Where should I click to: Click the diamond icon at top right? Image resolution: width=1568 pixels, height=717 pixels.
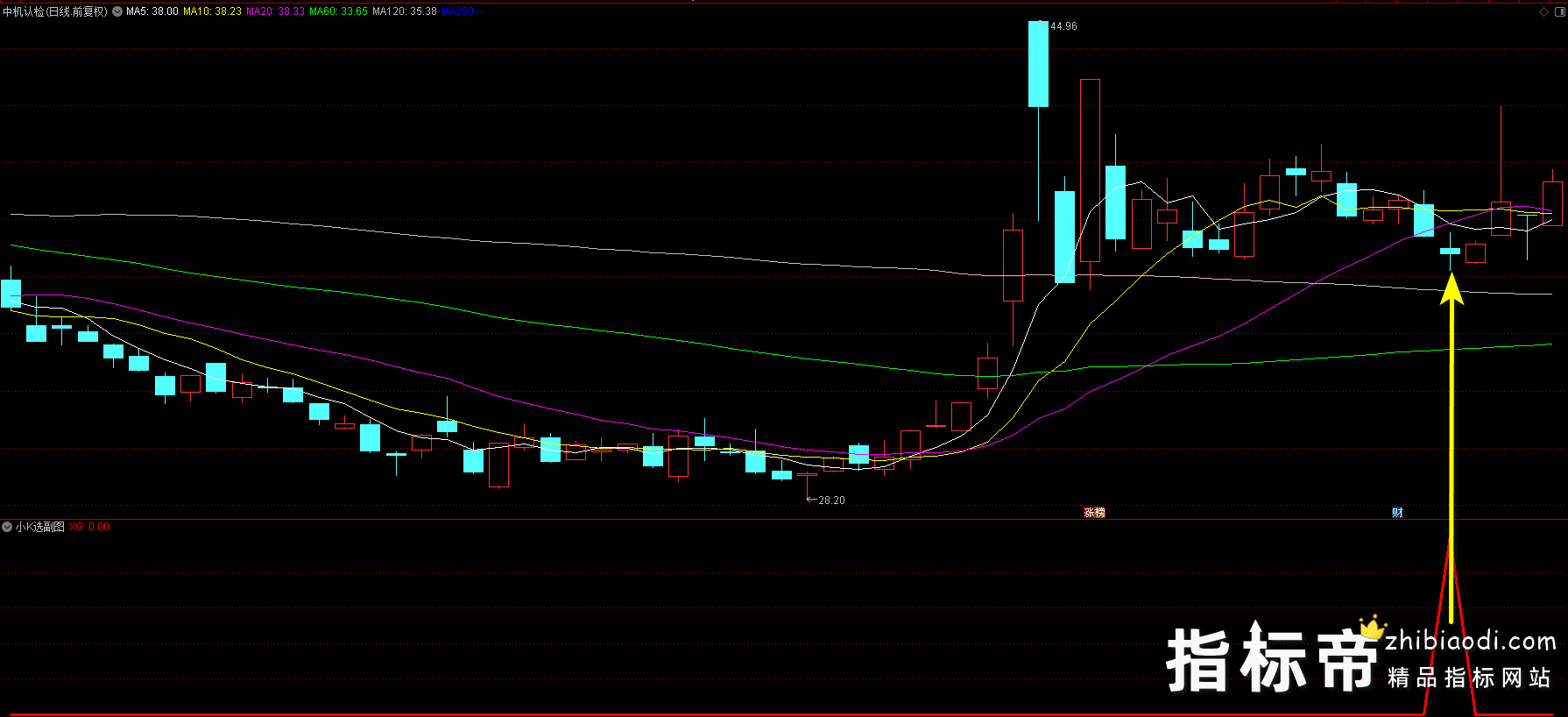[1544, 11]
